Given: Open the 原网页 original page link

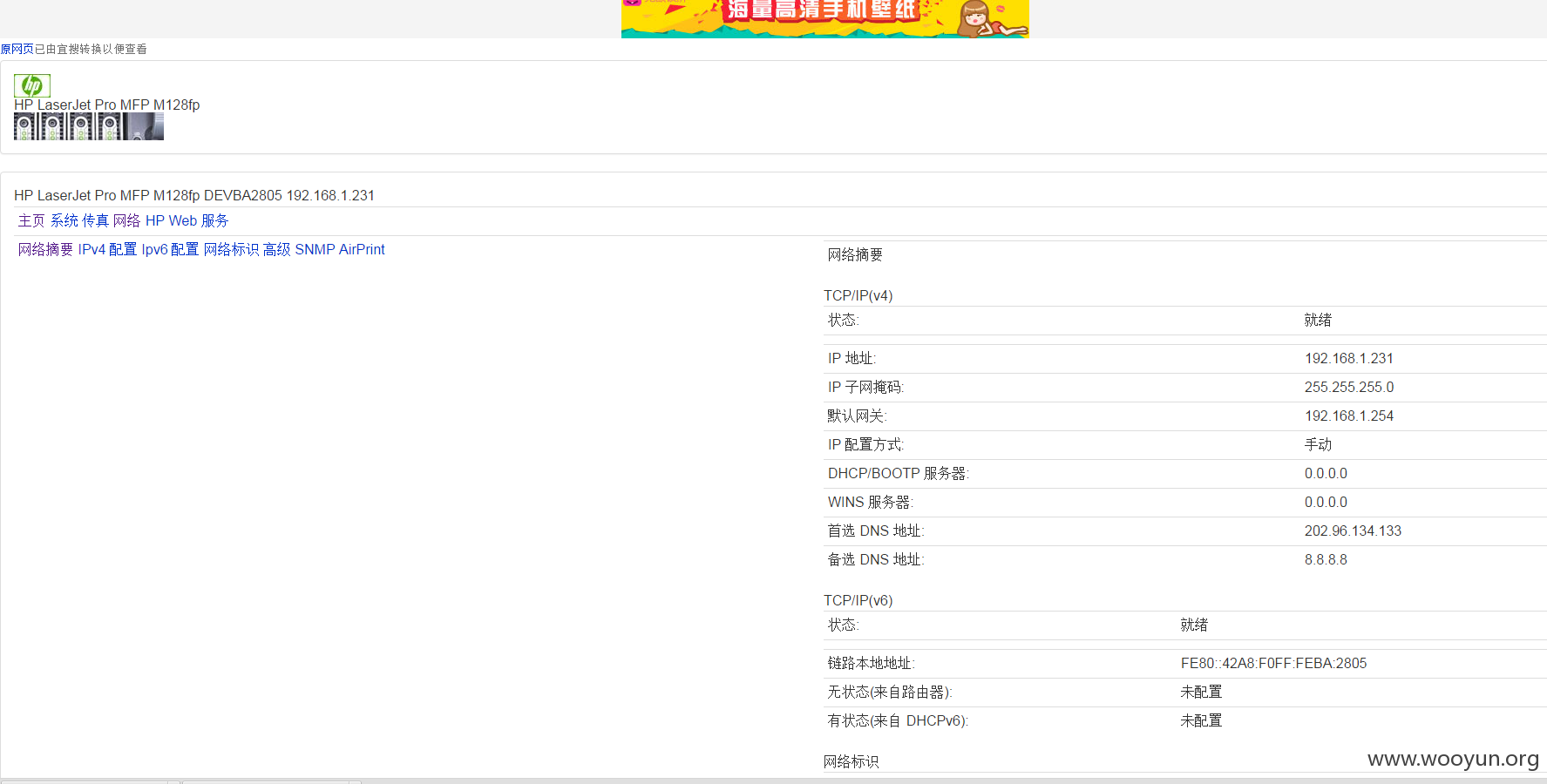Looking at the screenshot, I should point(17,49).
